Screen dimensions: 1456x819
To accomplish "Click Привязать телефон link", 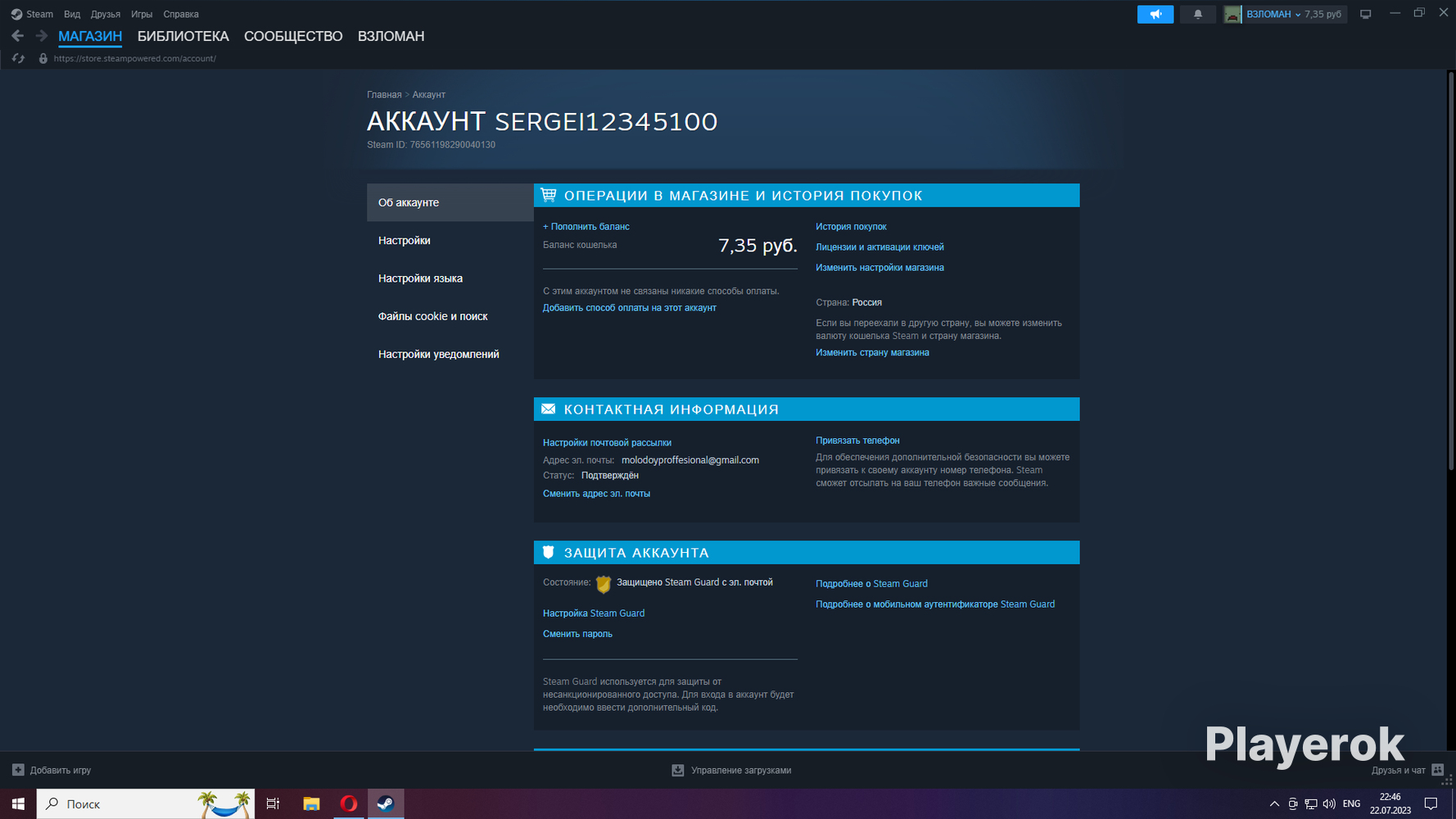I will pos(857,441).
